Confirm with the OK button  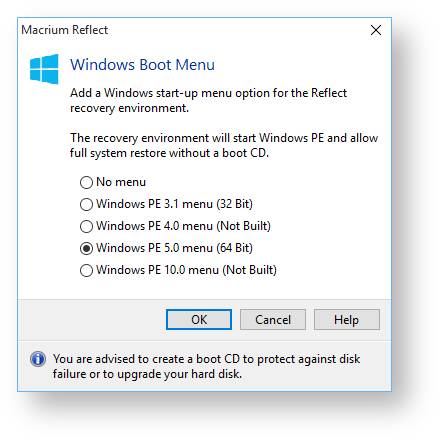199,319
